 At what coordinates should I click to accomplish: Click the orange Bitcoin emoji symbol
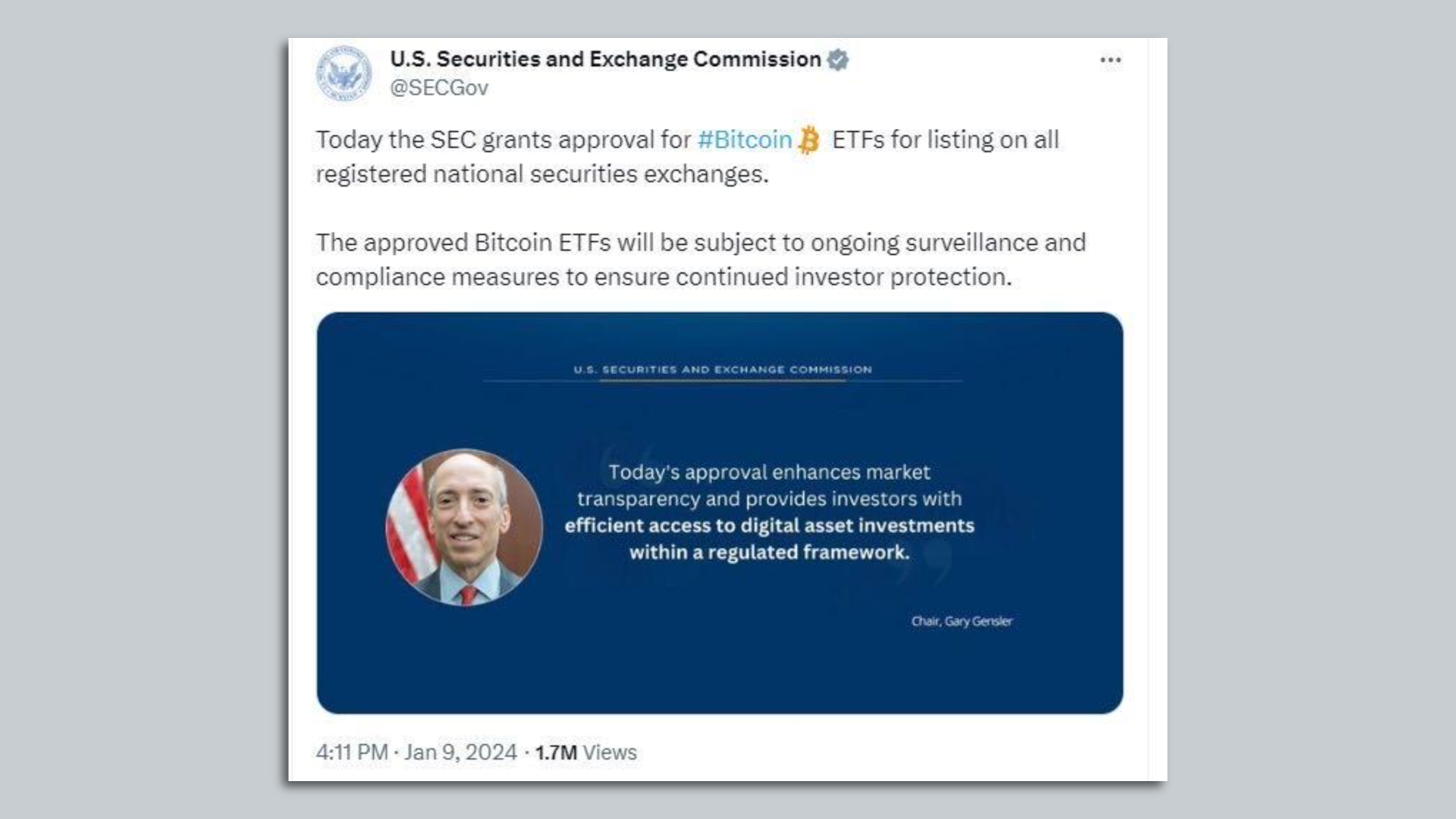tap(809, 140)
